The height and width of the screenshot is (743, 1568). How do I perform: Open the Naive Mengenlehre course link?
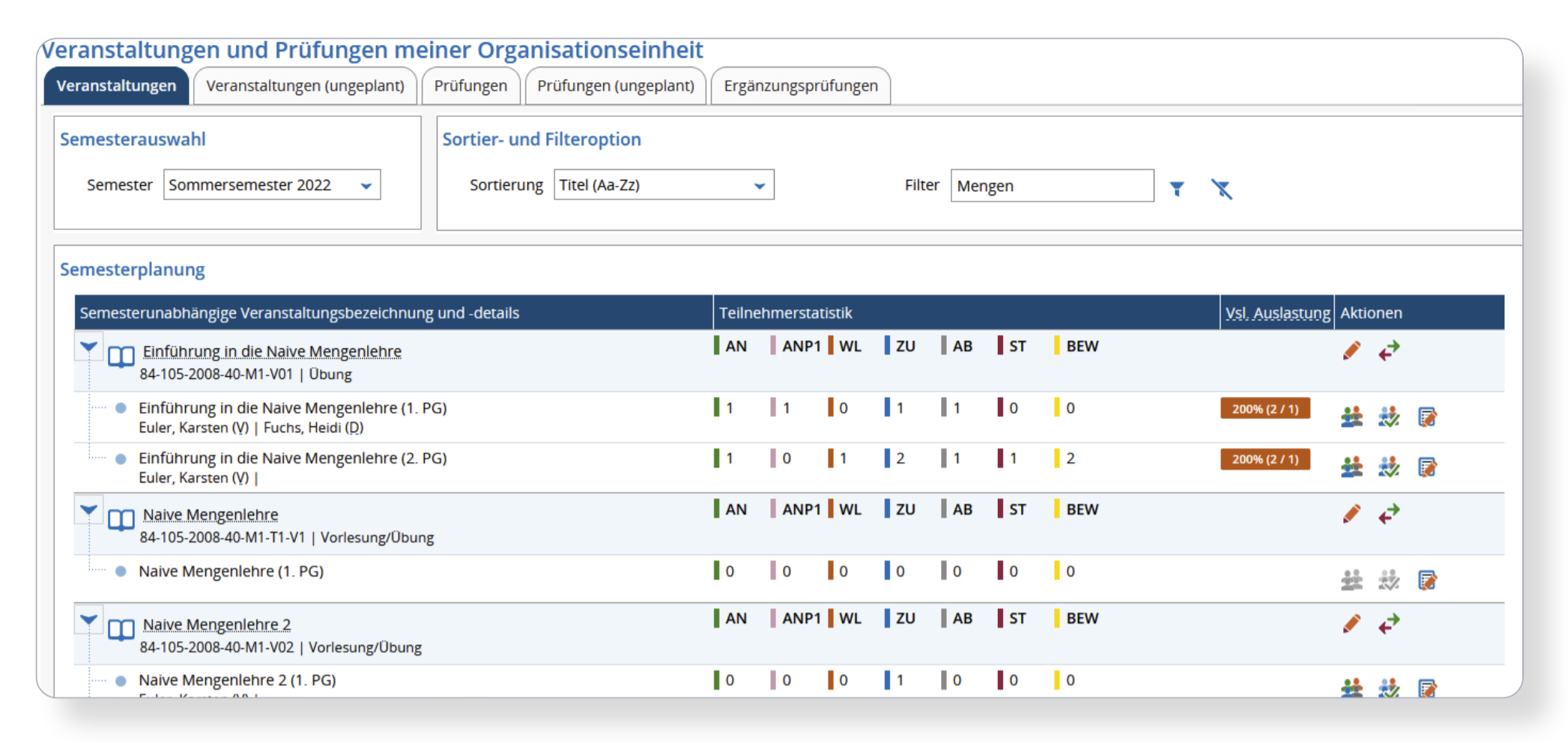pos(211,515)
